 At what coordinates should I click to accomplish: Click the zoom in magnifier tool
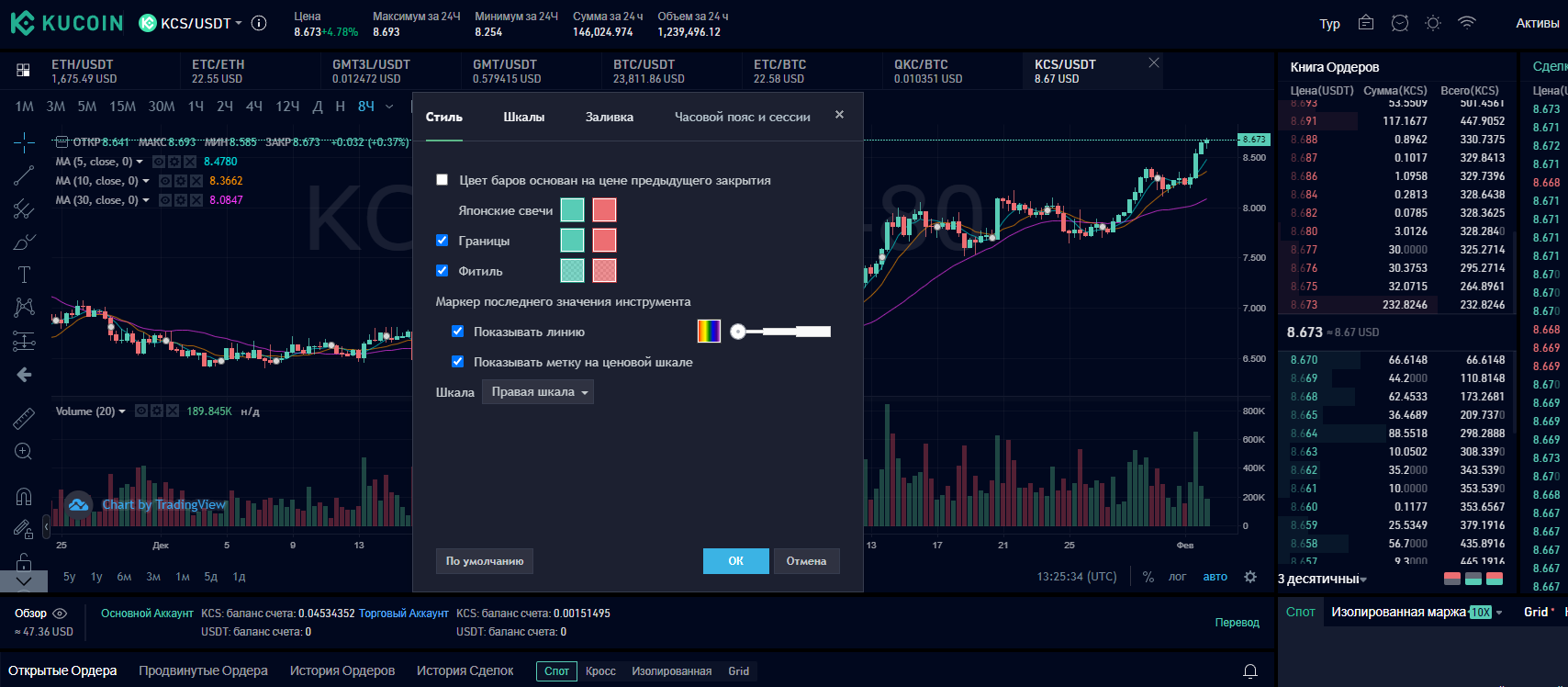tap(24, 452)
